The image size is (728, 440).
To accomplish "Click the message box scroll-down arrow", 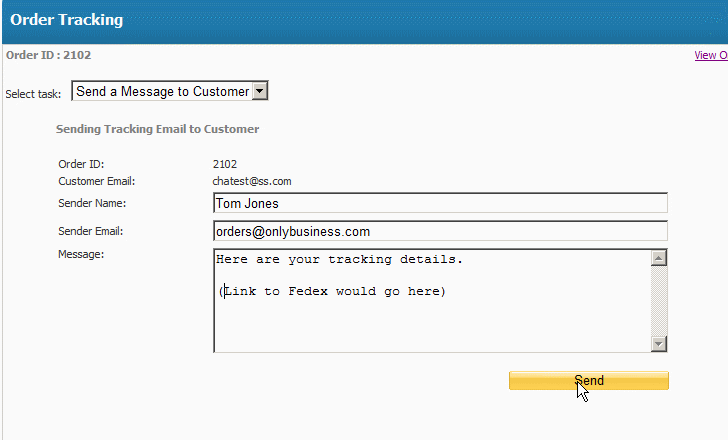I will click(x=659, y=344).
